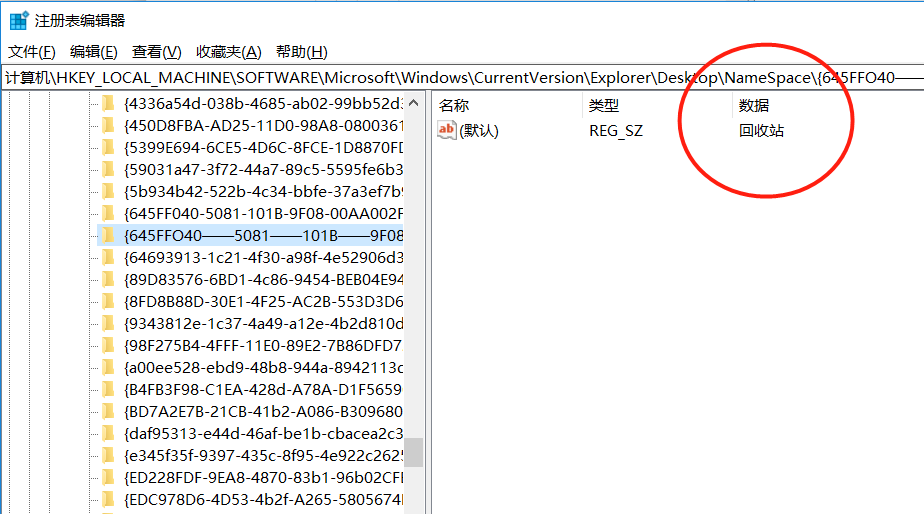Click folder icon of {daf95313-e44d key
Image resolution: width=924 pixels, height=514 pixels.
(108, 434)
